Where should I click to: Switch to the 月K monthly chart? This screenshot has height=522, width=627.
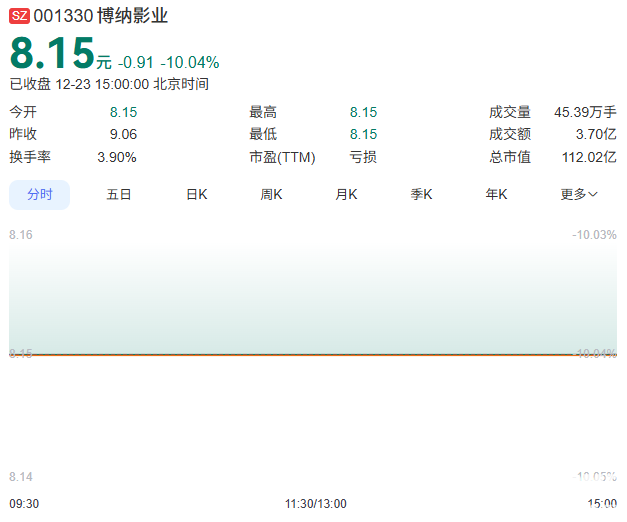tap(346, 194)
